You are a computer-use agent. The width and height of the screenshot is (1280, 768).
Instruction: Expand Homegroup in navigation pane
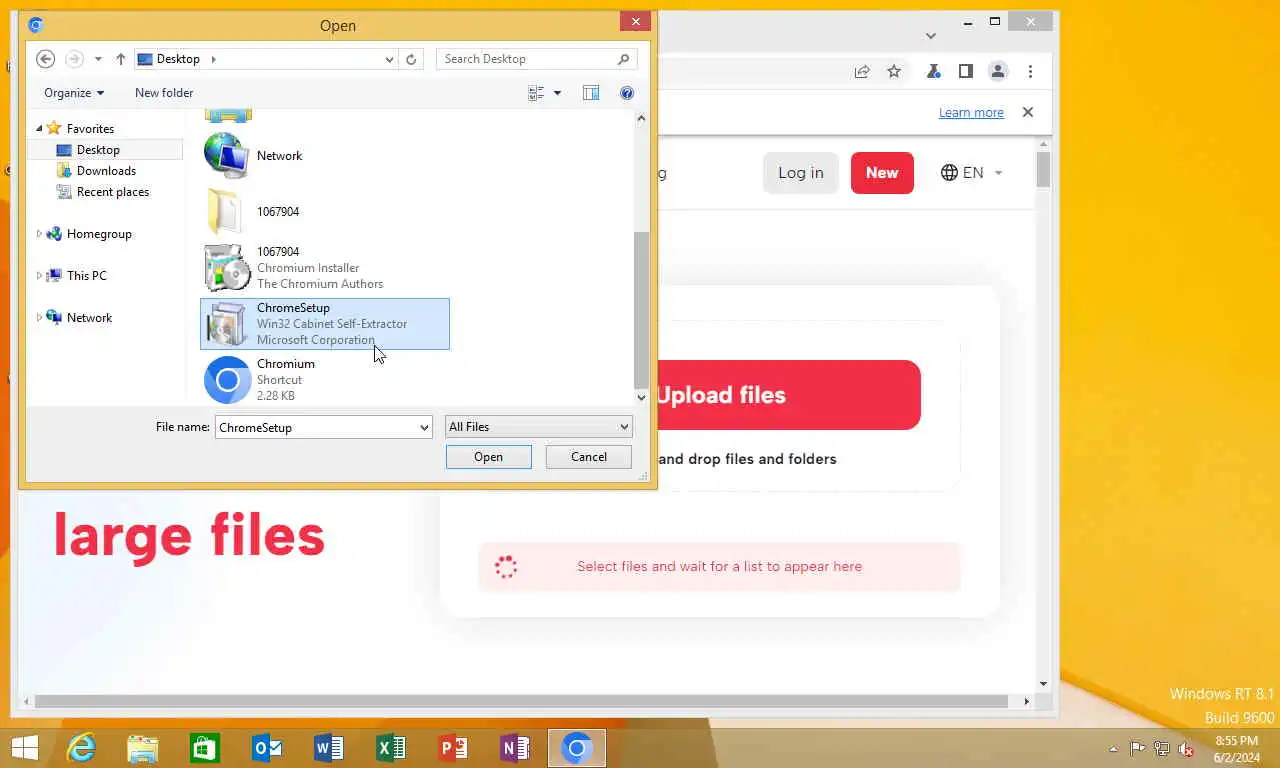tap(39, 234)
